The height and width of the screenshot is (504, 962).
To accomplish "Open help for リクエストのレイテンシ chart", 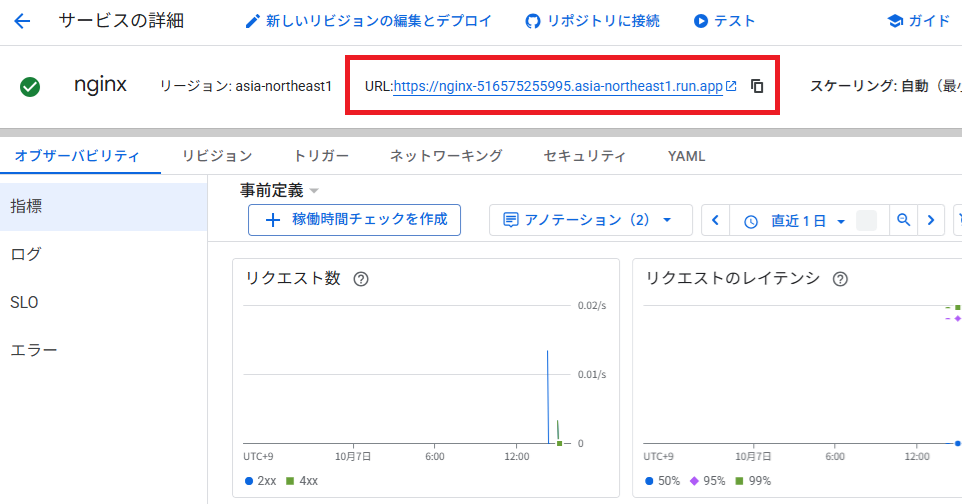I will click(840, 279).
